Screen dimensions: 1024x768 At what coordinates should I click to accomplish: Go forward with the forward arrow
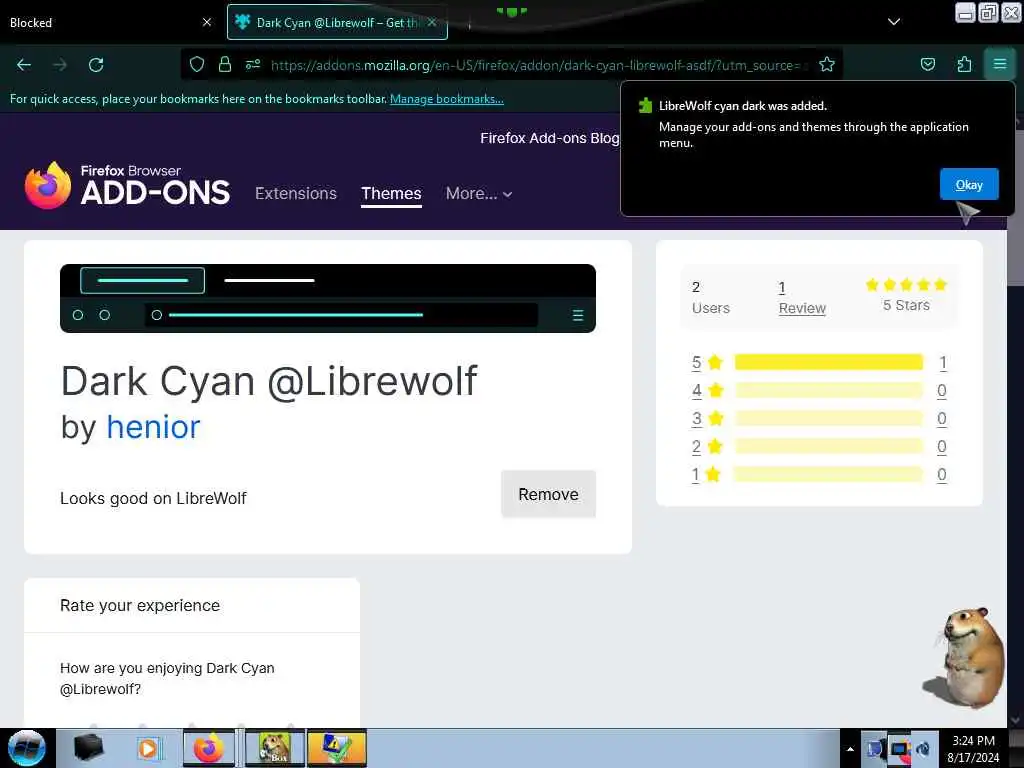(60, 65)
